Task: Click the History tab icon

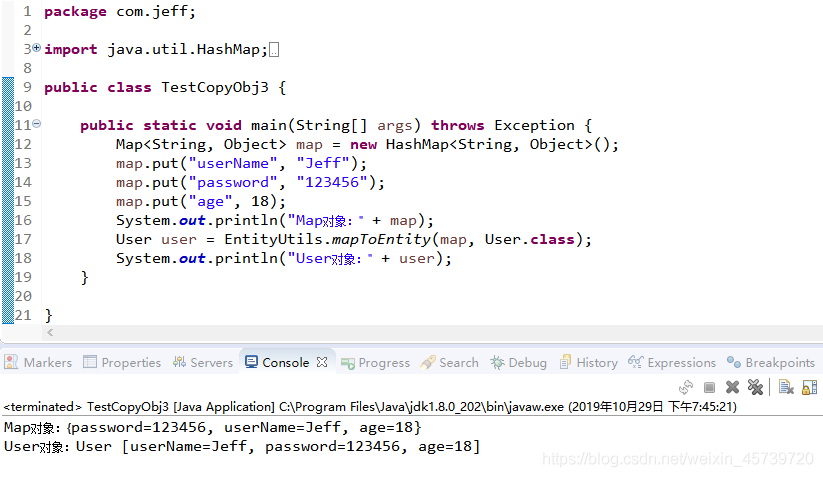Action: (x=565, y=362)
